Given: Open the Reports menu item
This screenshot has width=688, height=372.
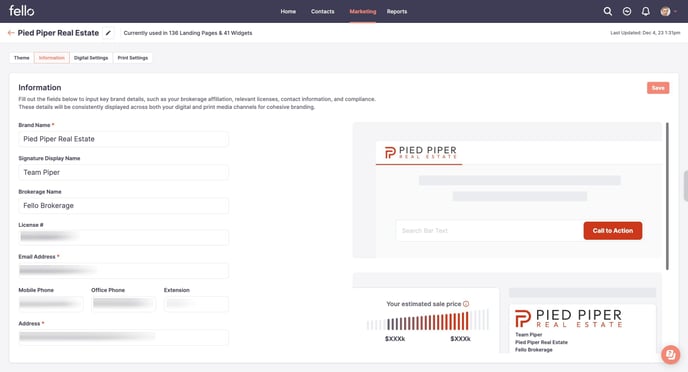Looking at the screenshot, I should (397, 11).
